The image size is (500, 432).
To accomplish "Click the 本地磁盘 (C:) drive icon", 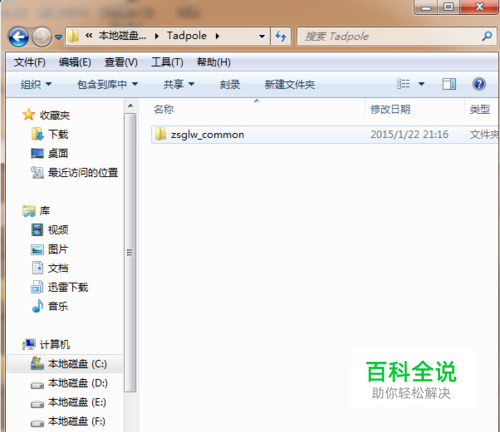I will (x=37, y=363).
